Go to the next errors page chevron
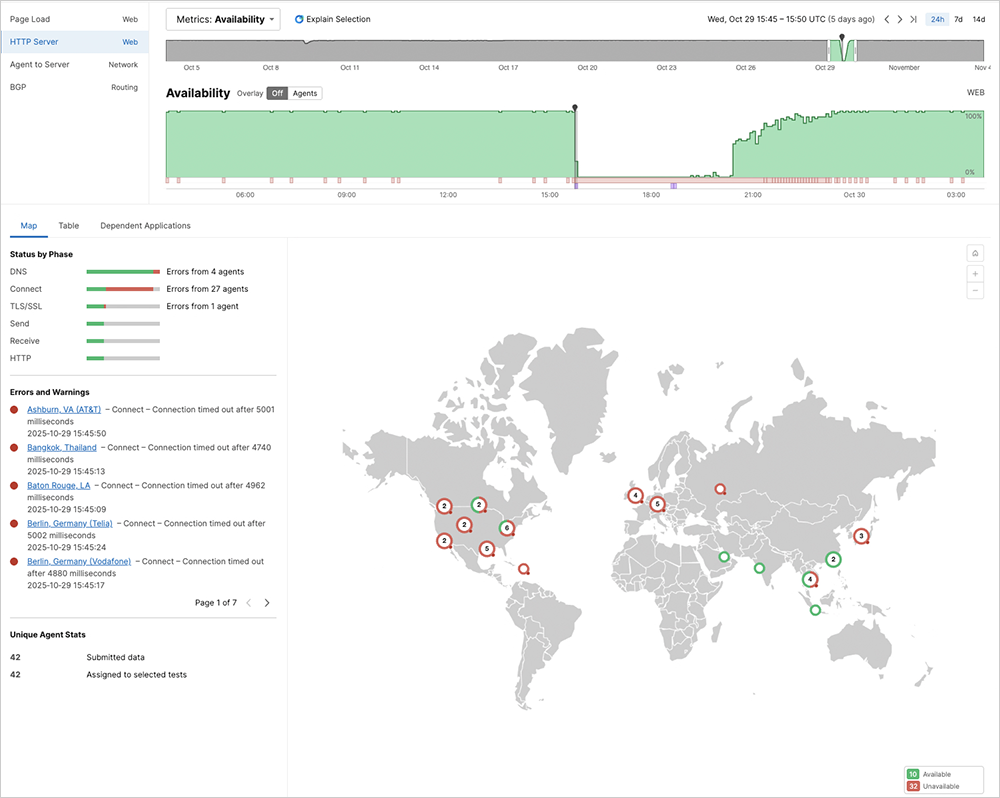The image size is (1000, 798). pos(266,603)
